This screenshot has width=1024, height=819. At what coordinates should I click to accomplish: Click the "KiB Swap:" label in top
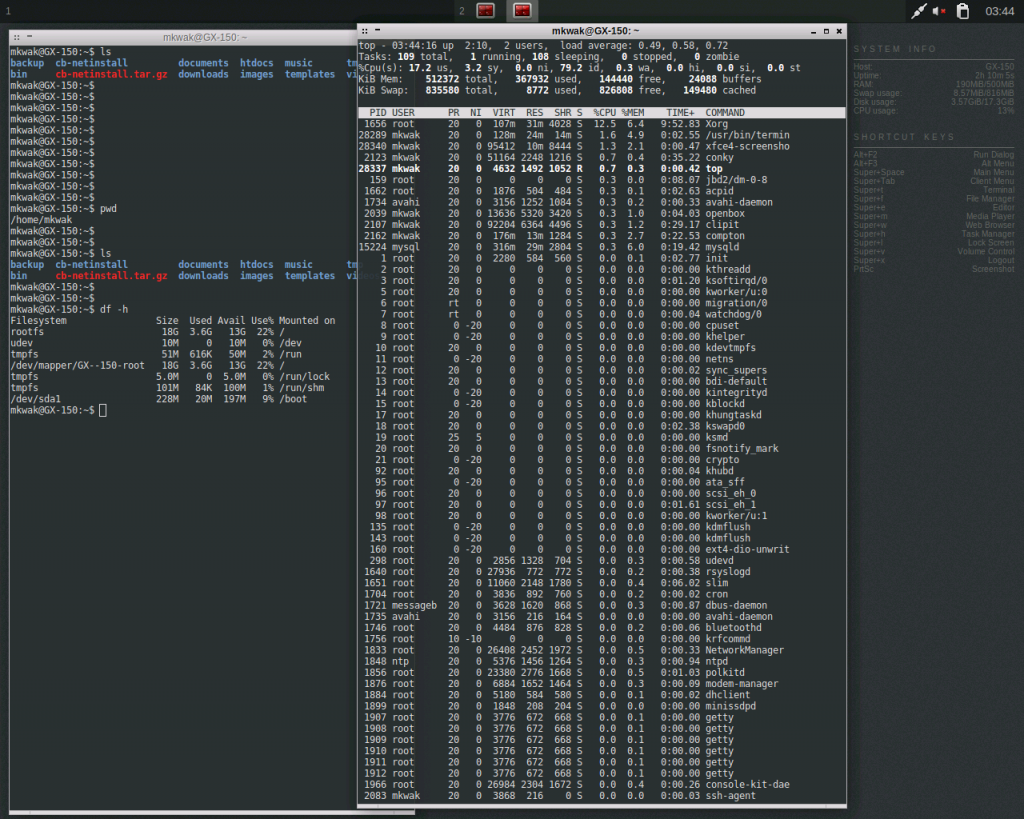[383, 90]
